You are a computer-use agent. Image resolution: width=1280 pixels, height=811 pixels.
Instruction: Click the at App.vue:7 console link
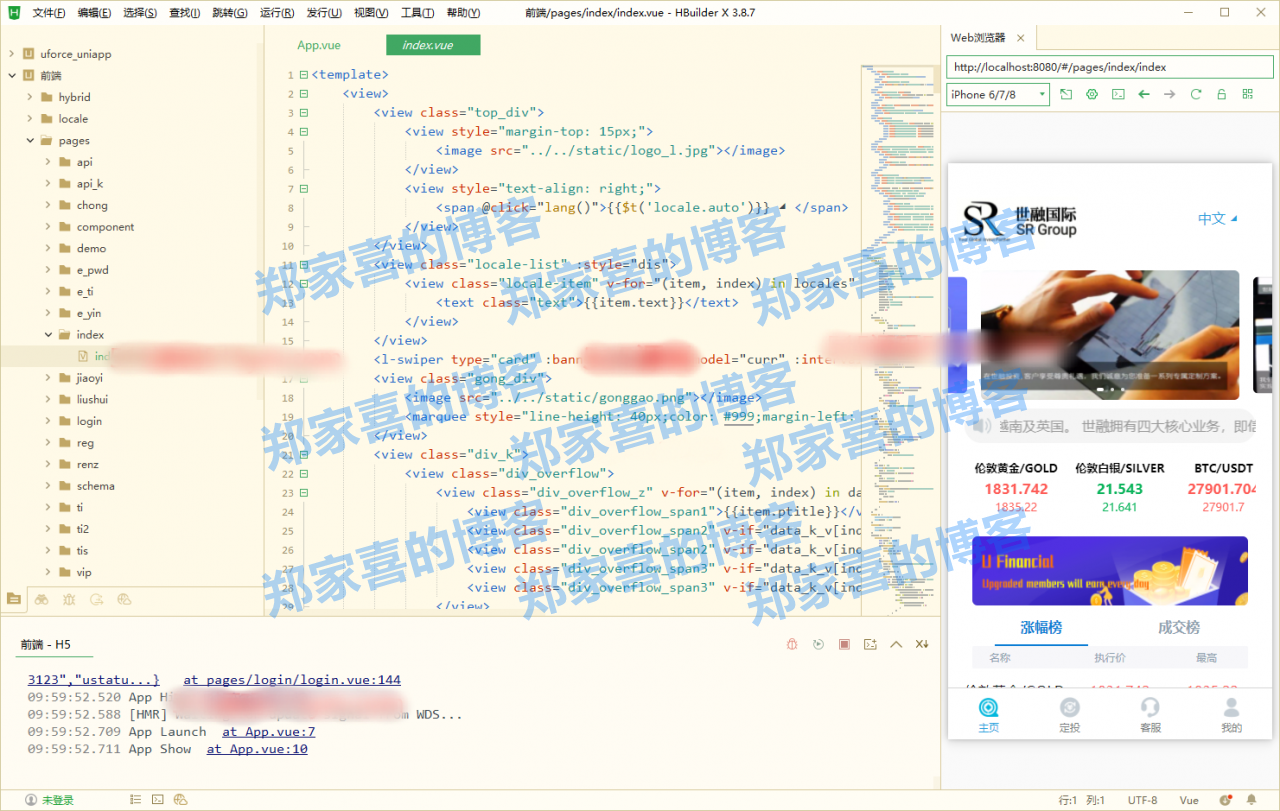click(268, 732)
